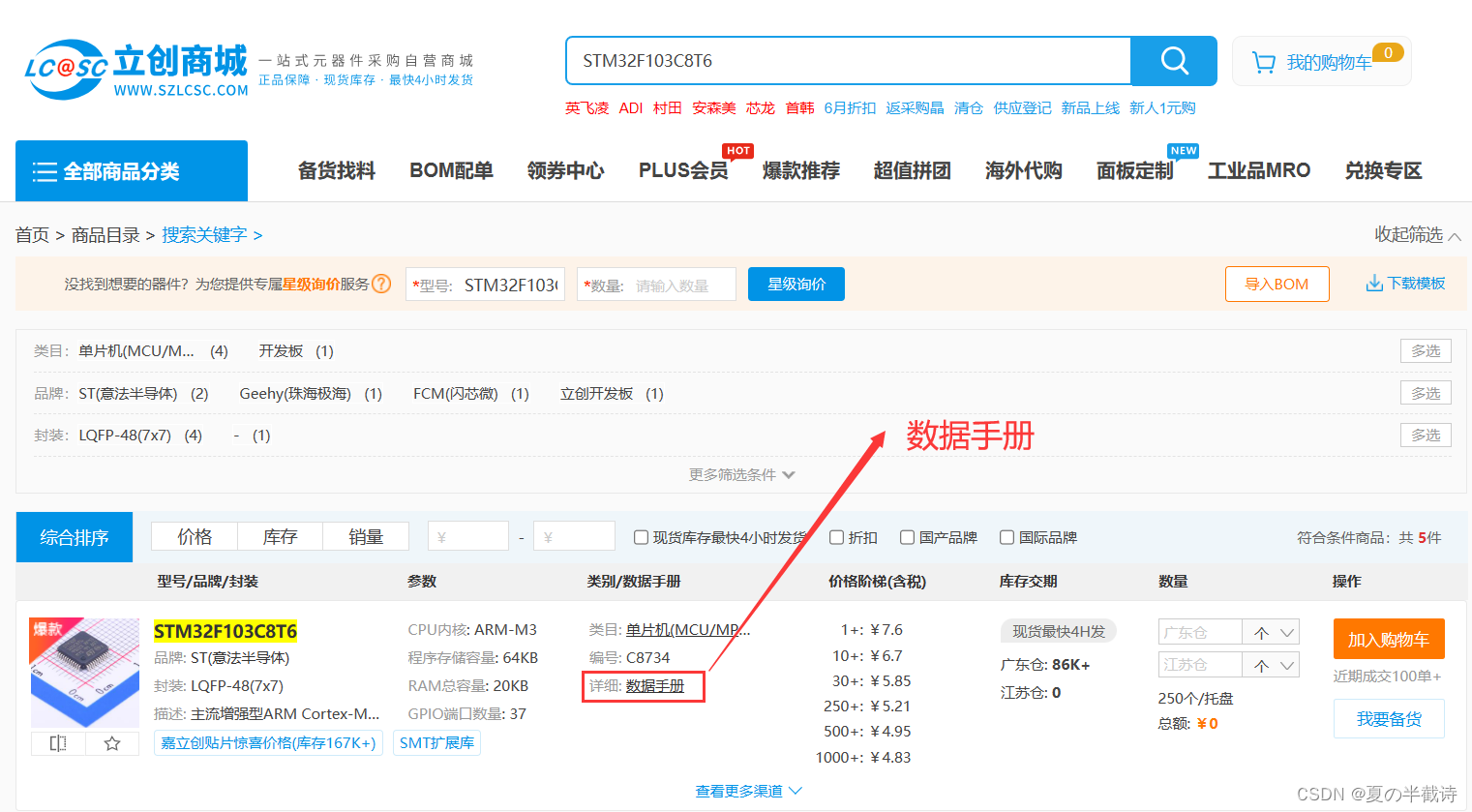Image resolution: width=1472 pixels, height=812 pixels.
Task: Open 领券中心 nav item
Action: tap(566, 170)
